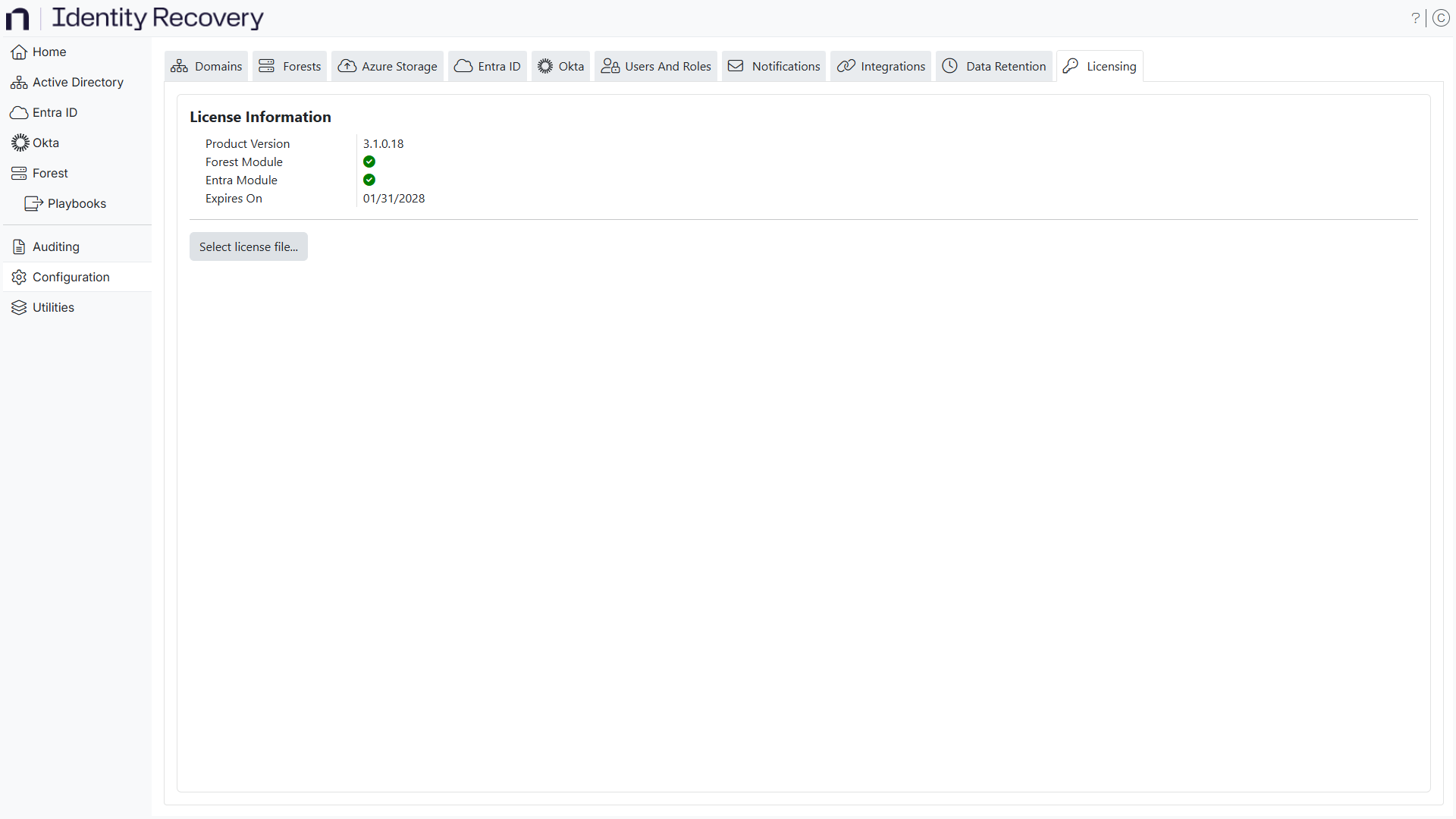Viewport: 1456px width, 819px height.
Task: Click the Auditing document icon
Action: 18,246
